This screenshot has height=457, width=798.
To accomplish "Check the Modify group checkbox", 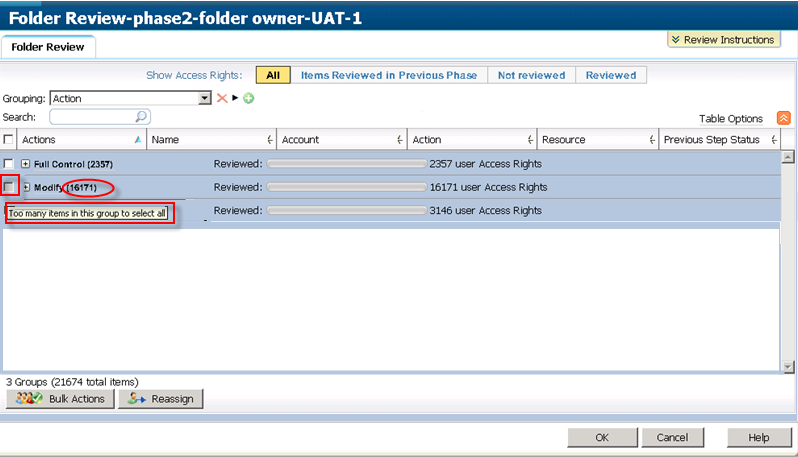I will (8, 187).
